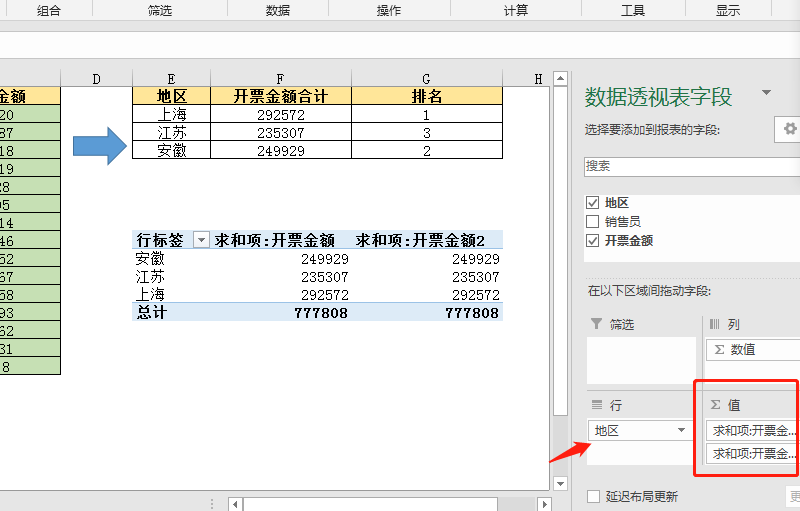Viewport: 800px width, 511px height.
Task: Click the horizontal scrollbar left arrow
Action: click(235, 504)
